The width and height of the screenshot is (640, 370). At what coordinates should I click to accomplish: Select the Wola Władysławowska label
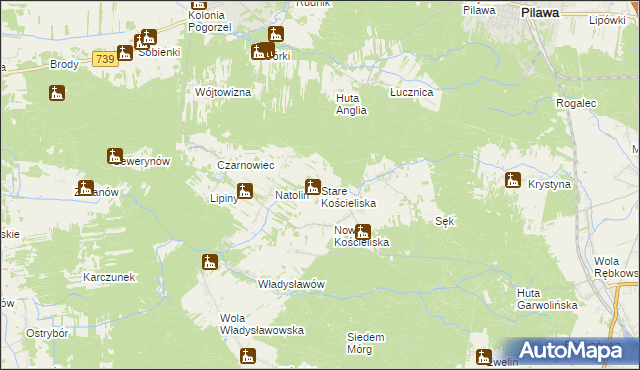262,324
